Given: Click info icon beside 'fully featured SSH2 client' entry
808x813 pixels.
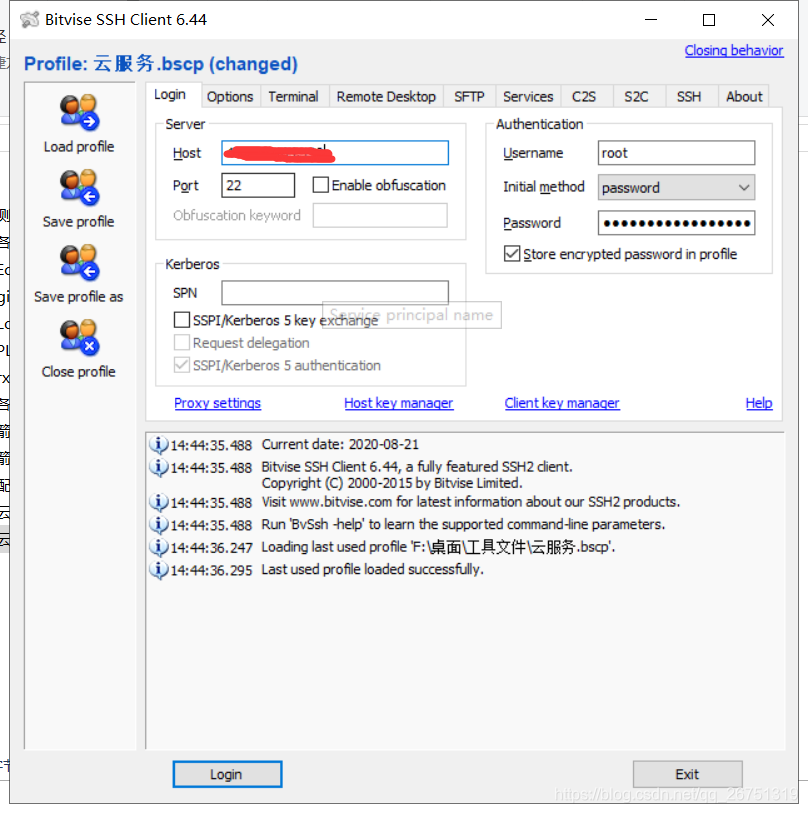Looking at the screenshot, I should [159, 467].
